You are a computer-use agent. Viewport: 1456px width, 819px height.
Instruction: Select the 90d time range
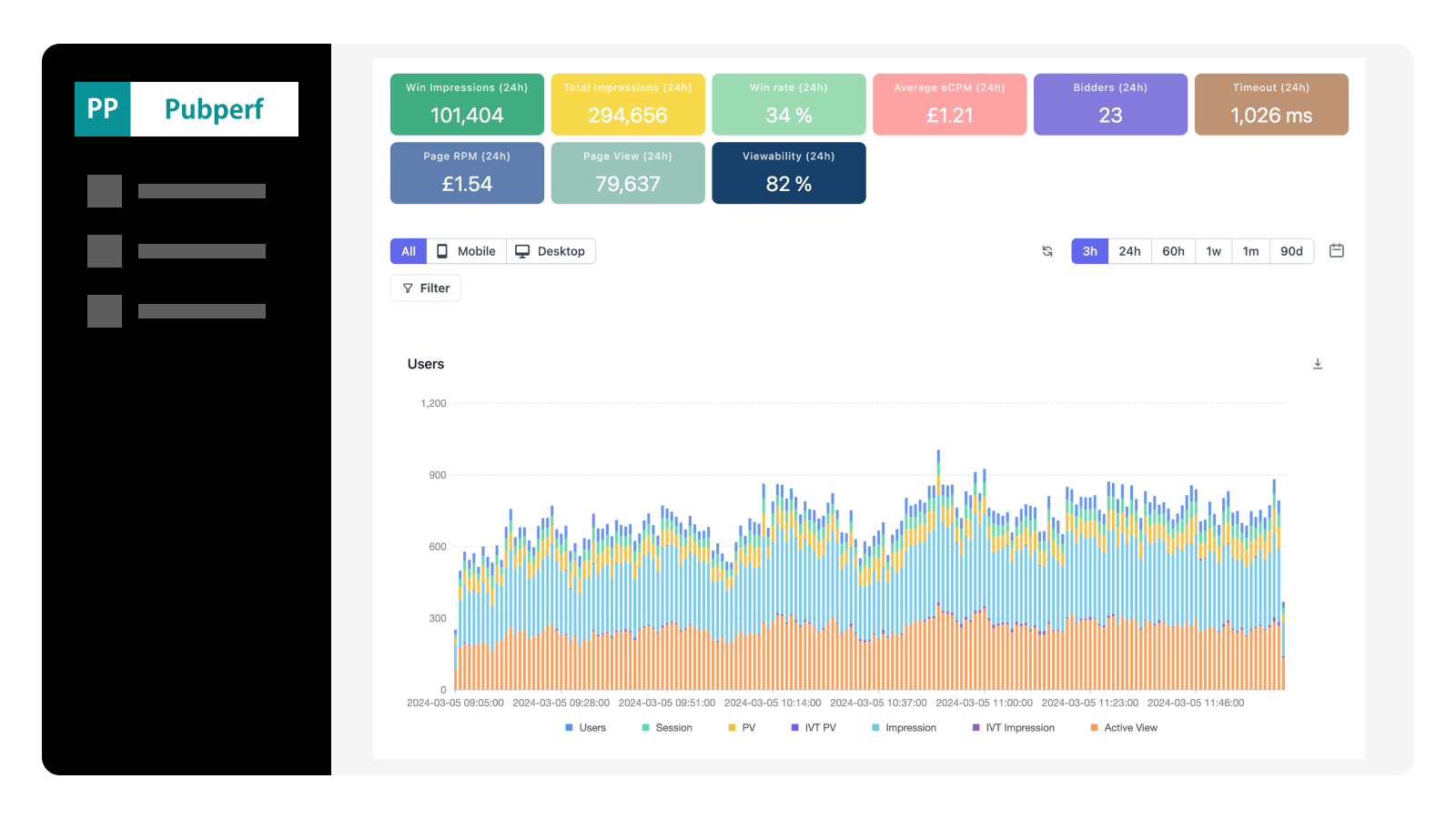pyautogui.click(x=1290, y=251)
